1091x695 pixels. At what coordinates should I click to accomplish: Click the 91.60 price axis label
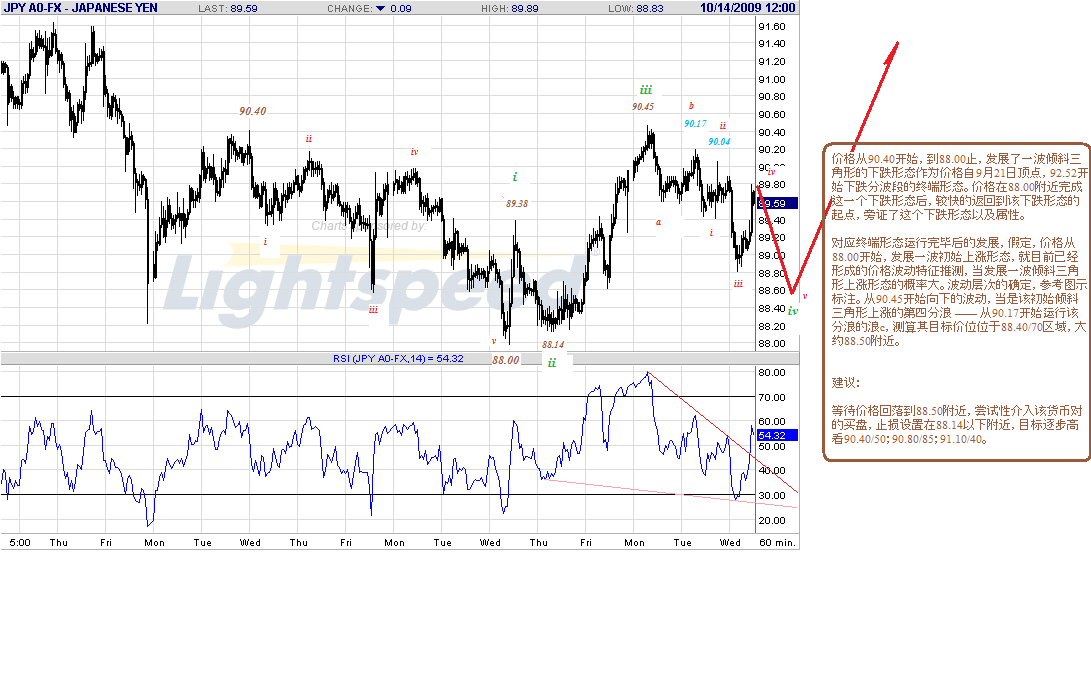pos(772,26)
